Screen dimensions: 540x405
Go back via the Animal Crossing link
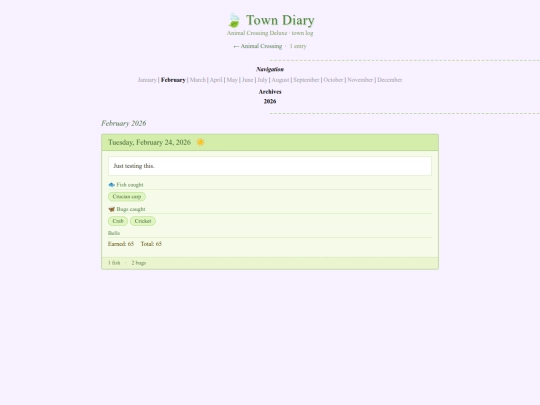[258, 46]
